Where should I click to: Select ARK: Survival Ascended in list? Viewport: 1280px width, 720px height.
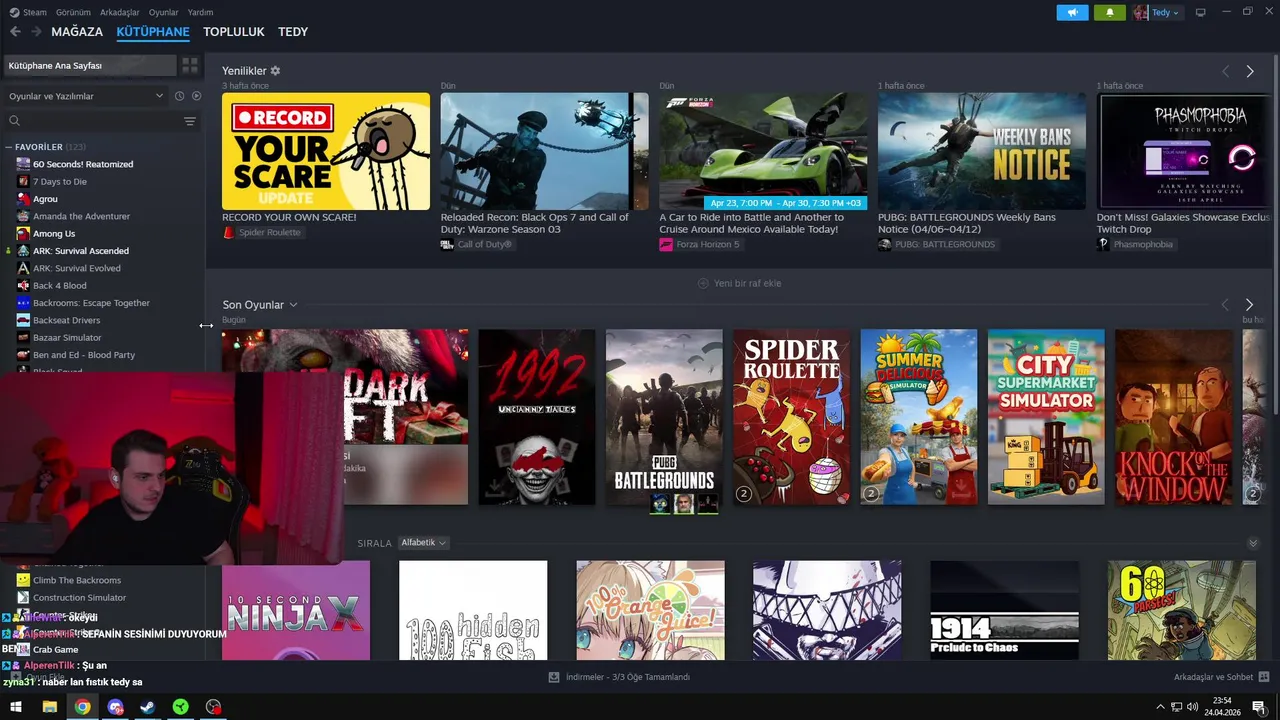click(81, 251)
